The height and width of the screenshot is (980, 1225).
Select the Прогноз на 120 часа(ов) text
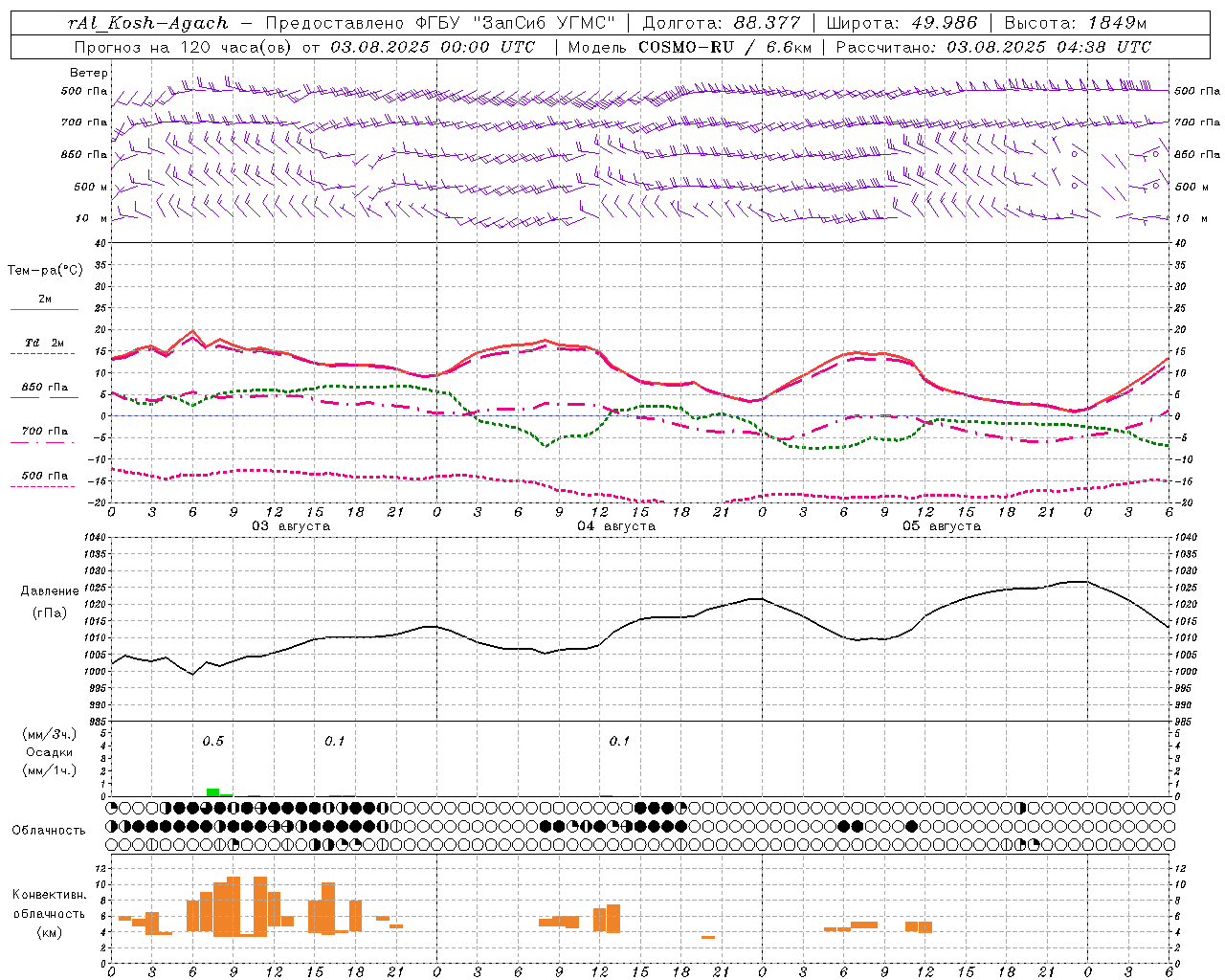click(182, 47)
